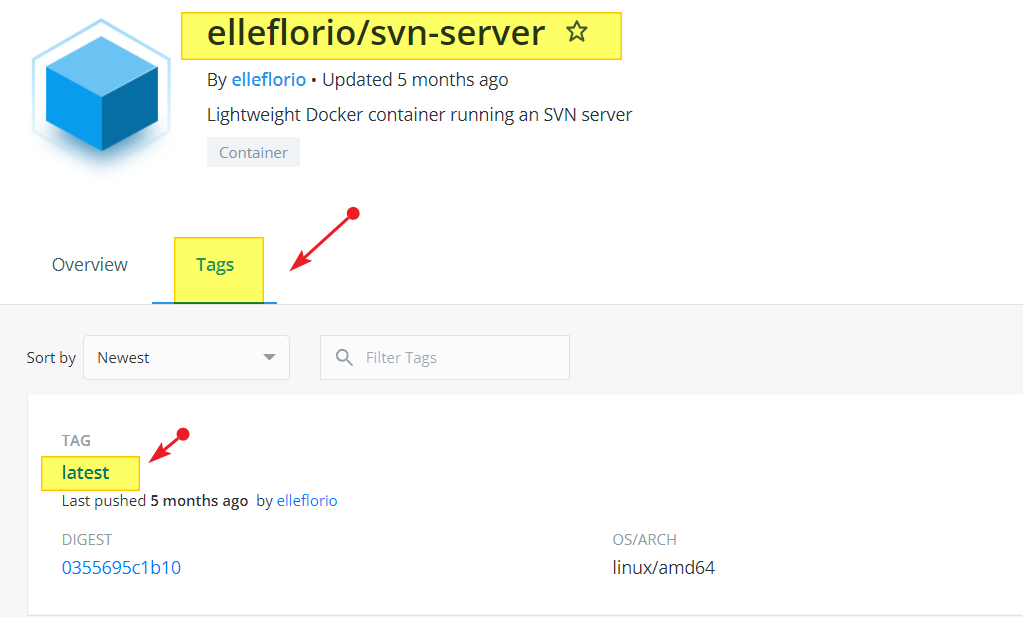The width and height of the screenshot is (1023, 617).
Task: Click the 'Updated 5 months ago' text
Action: (x=415, y=80)
